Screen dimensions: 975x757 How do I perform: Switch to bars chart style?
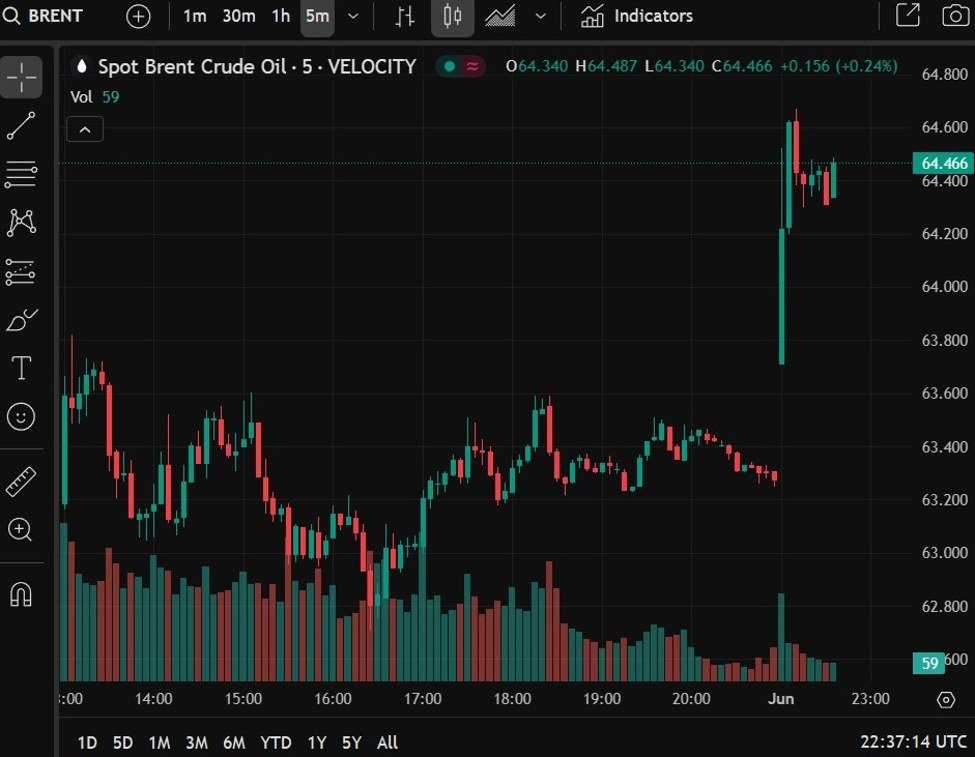tap(405, 16)
